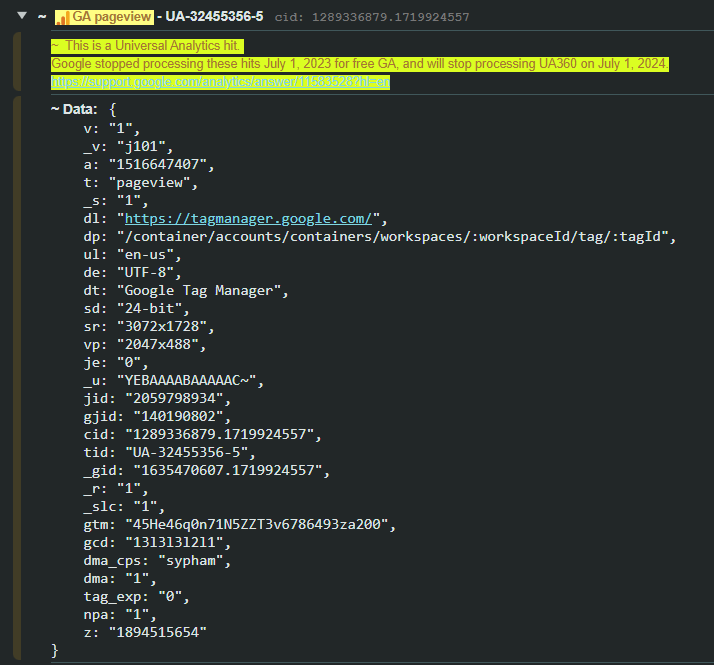Select the tag_exp: "0" row

click(x=137, y=597)
